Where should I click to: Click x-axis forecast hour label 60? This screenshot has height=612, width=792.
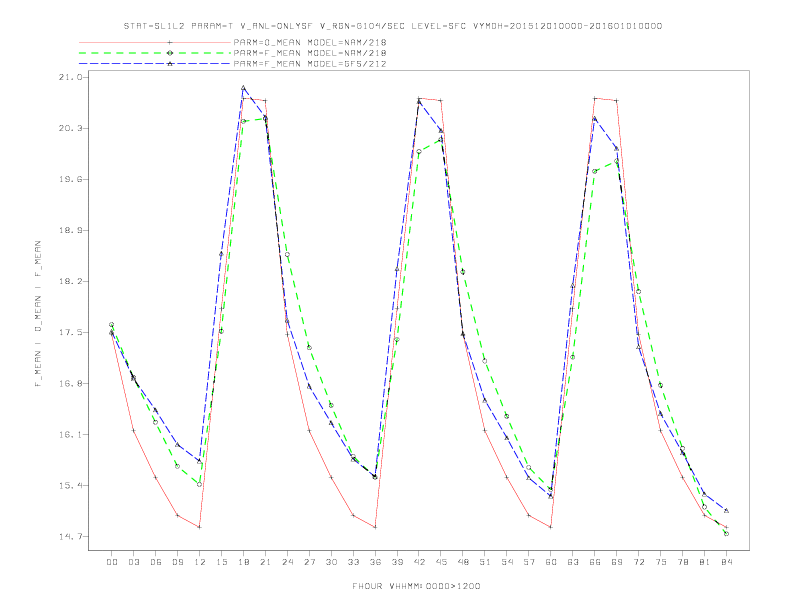click(x=551, y=562)
